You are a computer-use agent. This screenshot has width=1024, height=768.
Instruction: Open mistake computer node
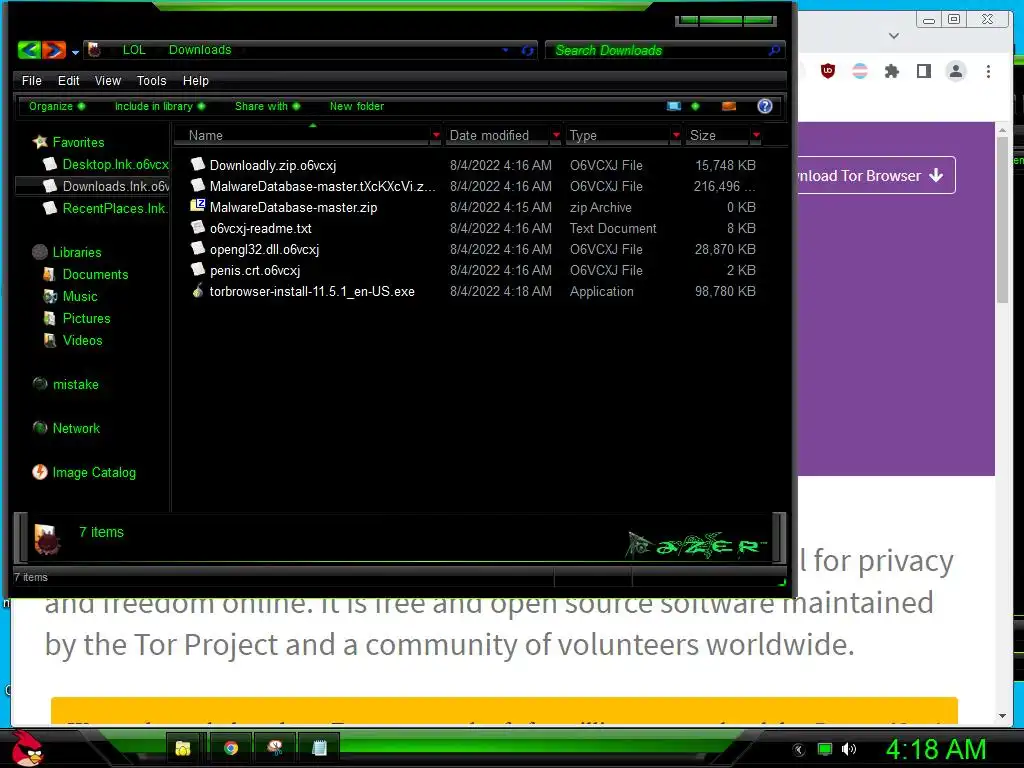[76, 385]
